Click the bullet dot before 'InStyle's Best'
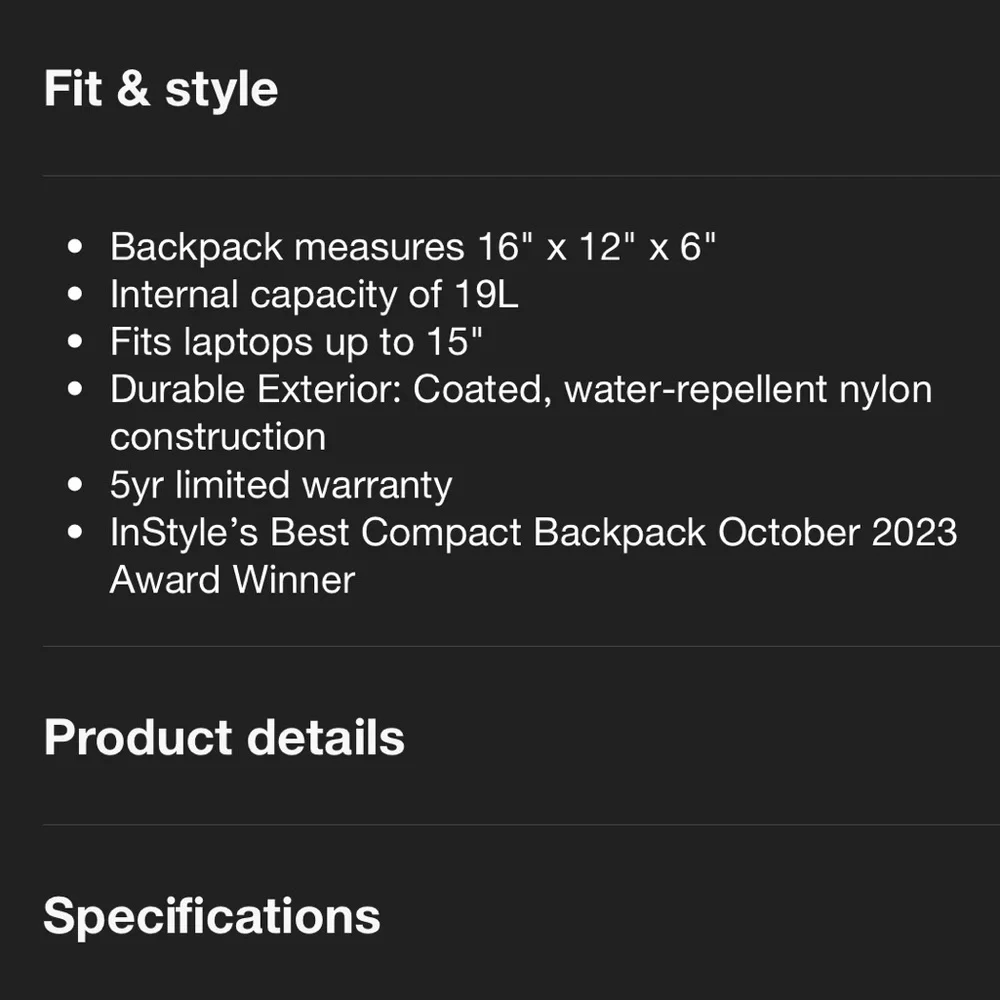 pos(75,533)
